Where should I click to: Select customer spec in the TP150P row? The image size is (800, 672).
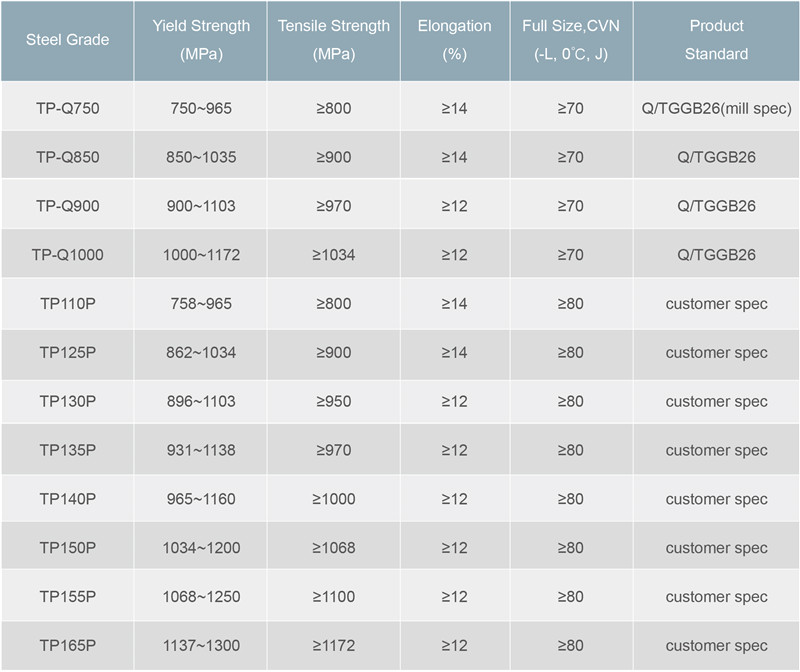[716, 548]
